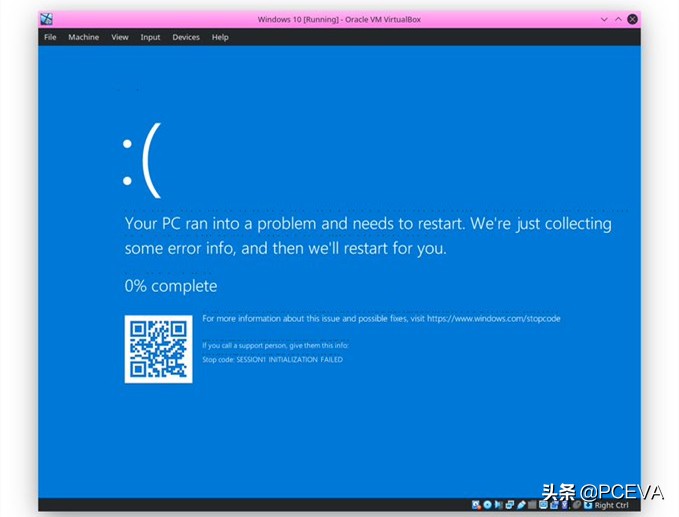Open the Input menu
Viewport: 679px width, 517px height.
click(x=150, y=37)
